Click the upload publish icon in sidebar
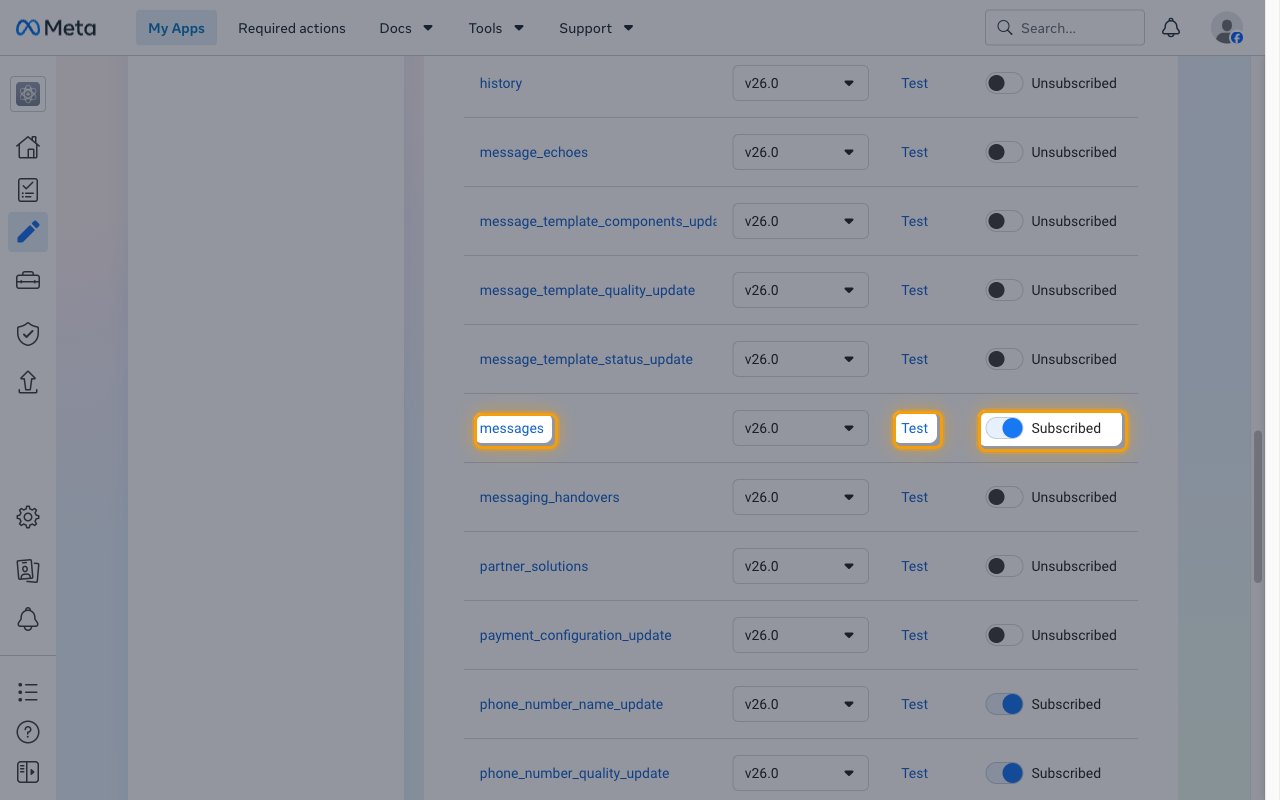This screenshot has width=1280, height=800. tap(28, 382)
